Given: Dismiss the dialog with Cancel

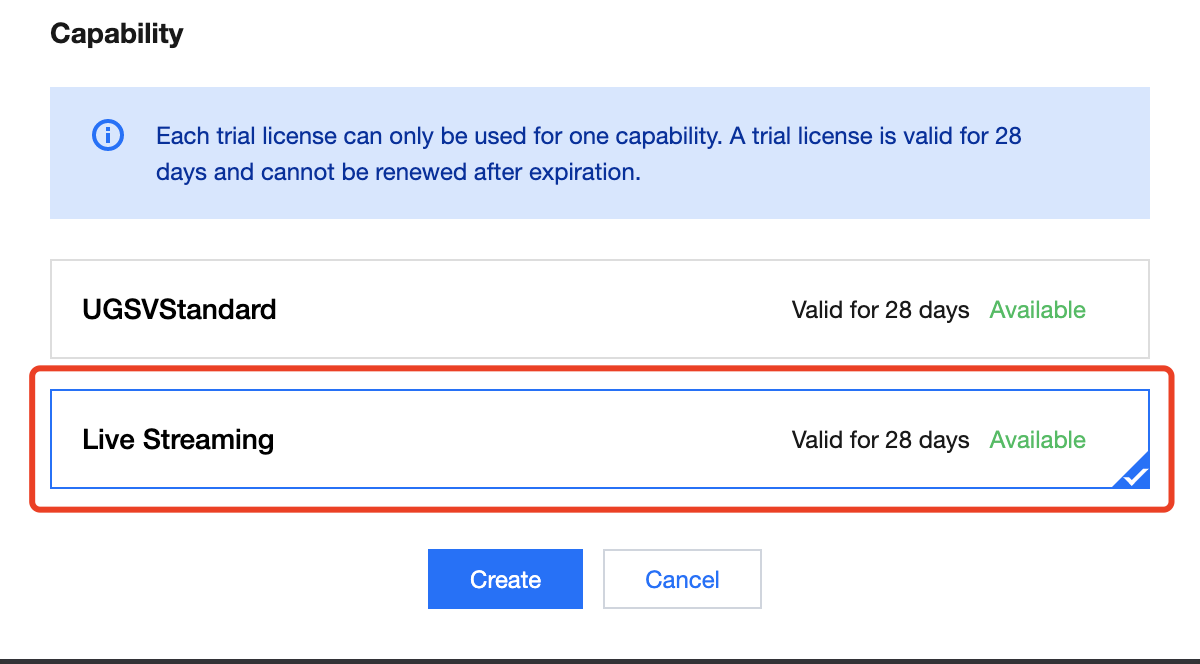Looking at the screenshot, I should [x=682, y=579].
